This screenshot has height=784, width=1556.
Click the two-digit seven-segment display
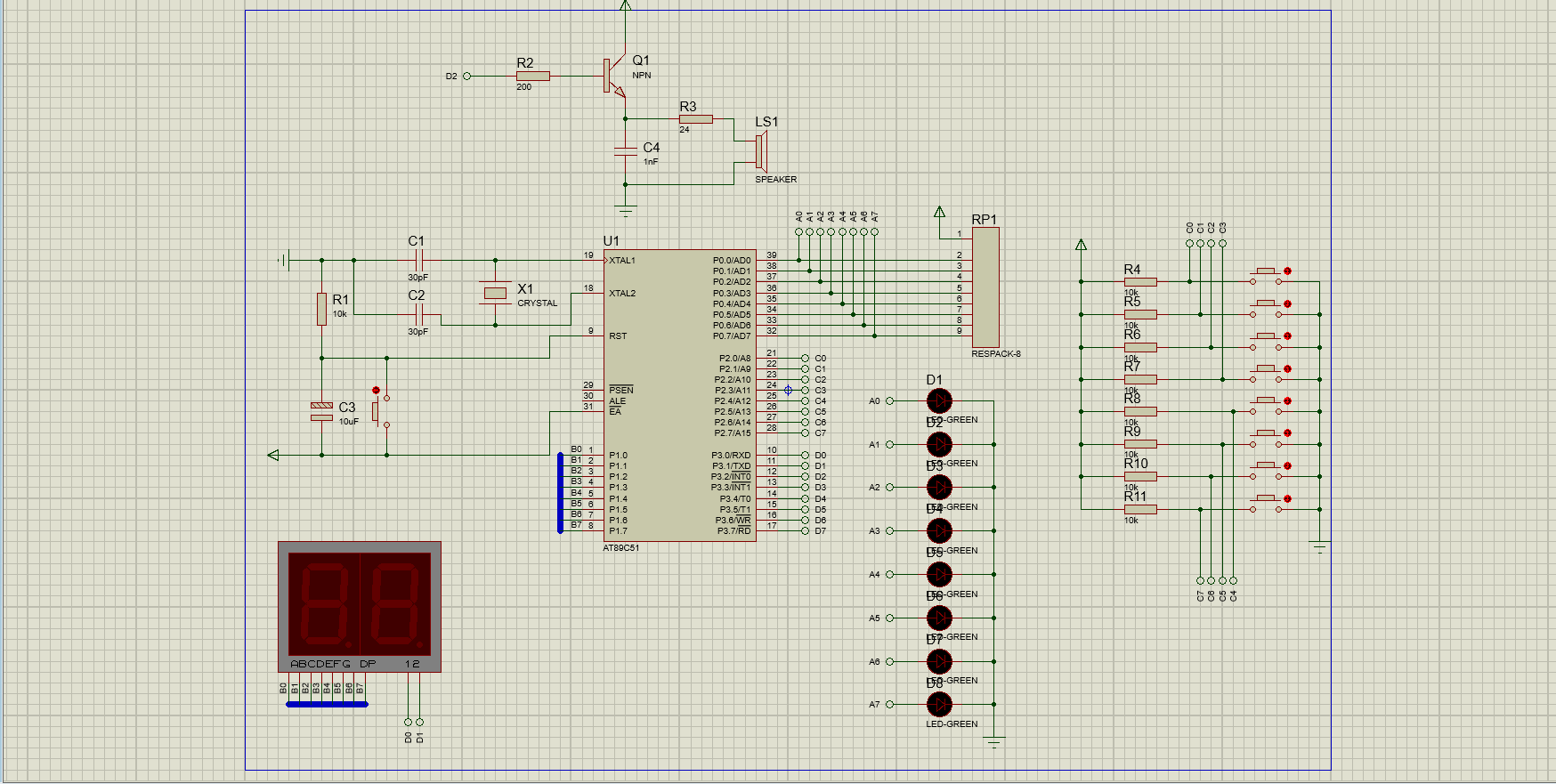click(360, 607)
